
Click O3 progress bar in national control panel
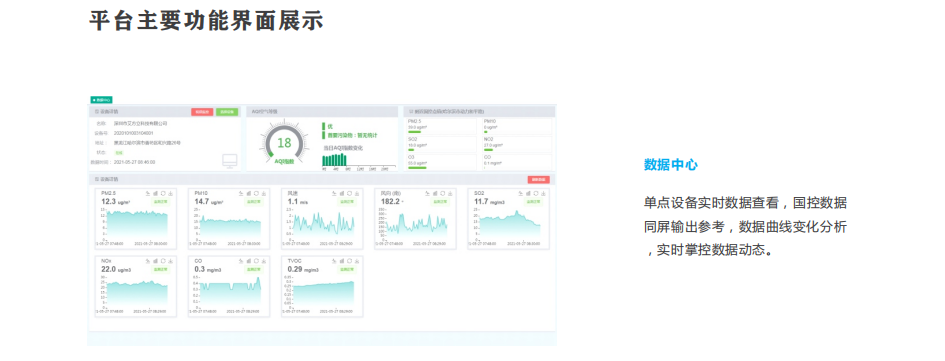[417, 168]
